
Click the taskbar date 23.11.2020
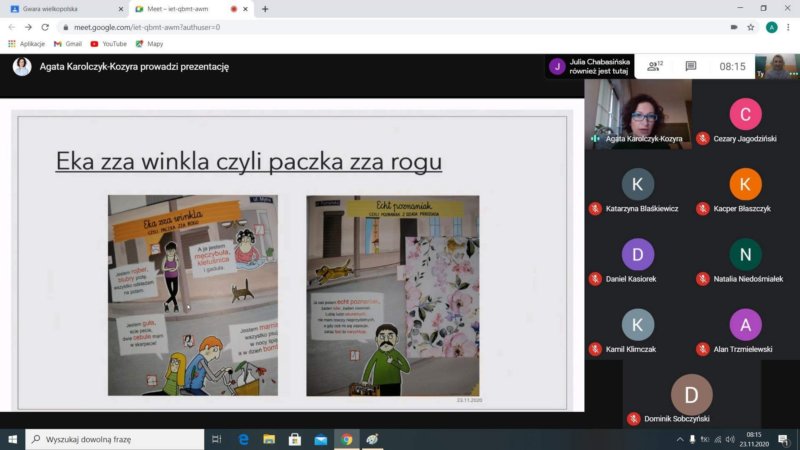[754, 444]
